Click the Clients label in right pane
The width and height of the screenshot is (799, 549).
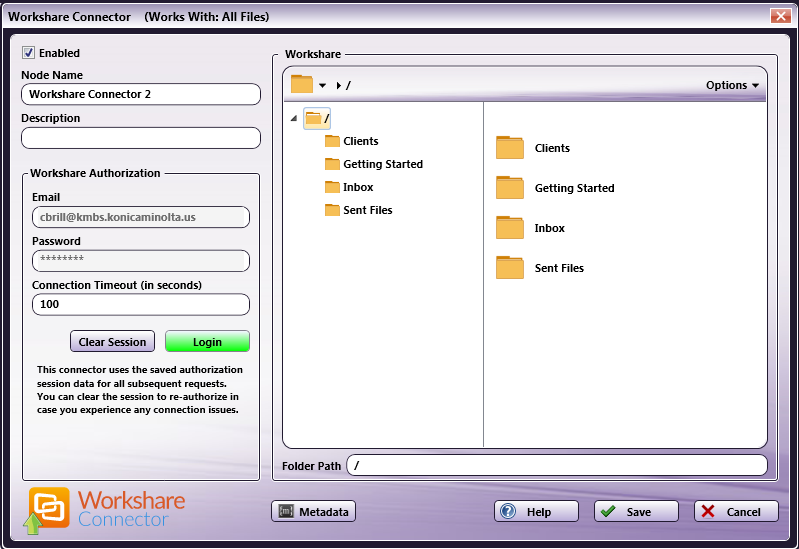[x=552, y=148]
